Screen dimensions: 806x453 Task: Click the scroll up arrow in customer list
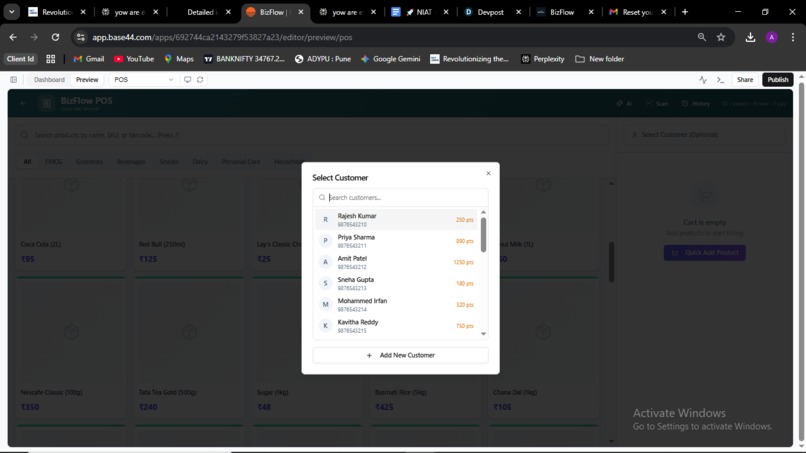483,212
